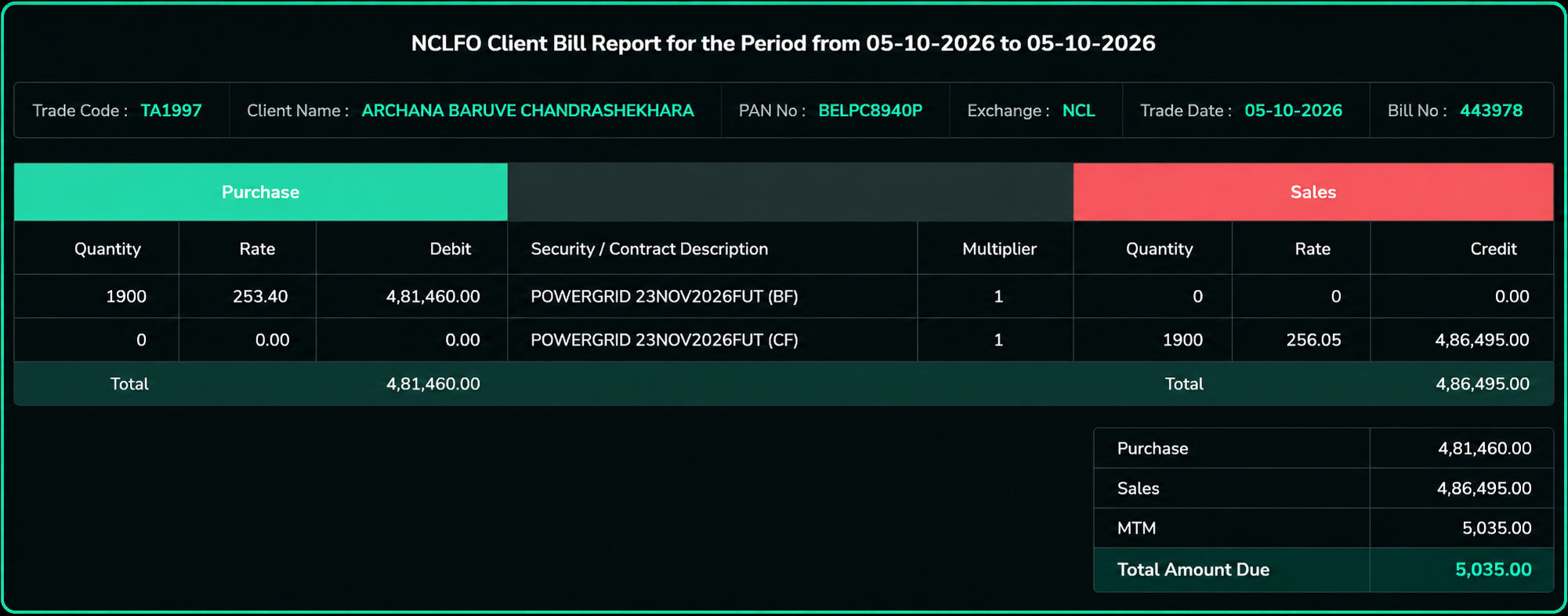Screen dimensions: 1568x616
Task: Click the purchase-side Total label
Action: 129,384
